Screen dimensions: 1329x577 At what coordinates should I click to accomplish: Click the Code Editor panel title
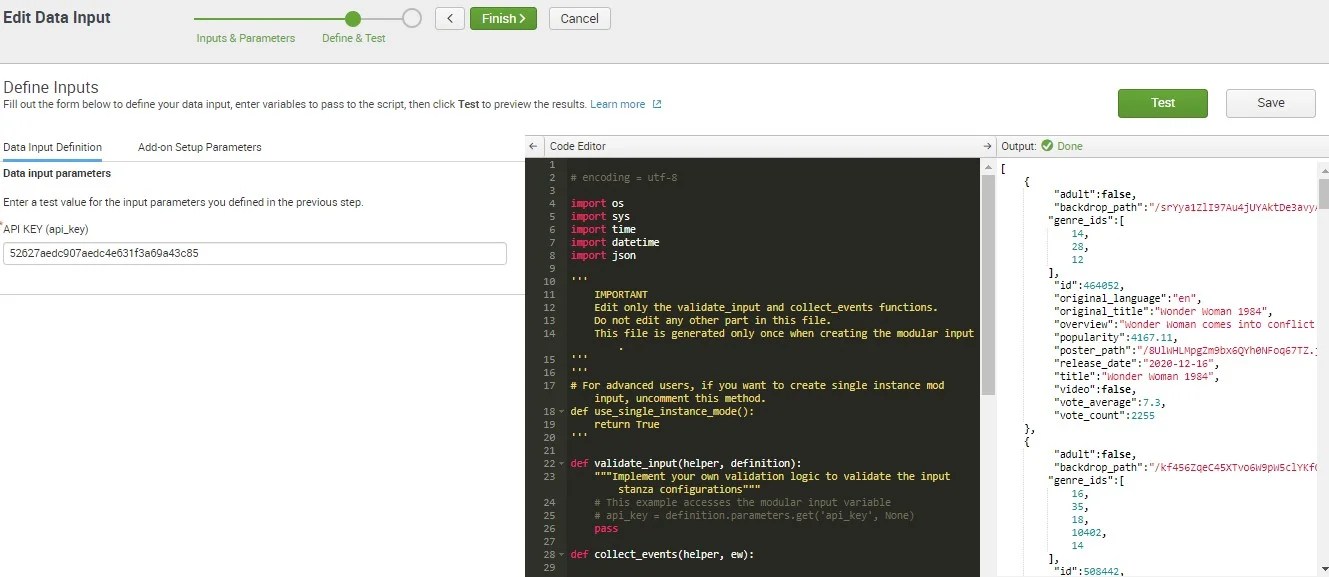pyautogui.click(x=578, y=146)
